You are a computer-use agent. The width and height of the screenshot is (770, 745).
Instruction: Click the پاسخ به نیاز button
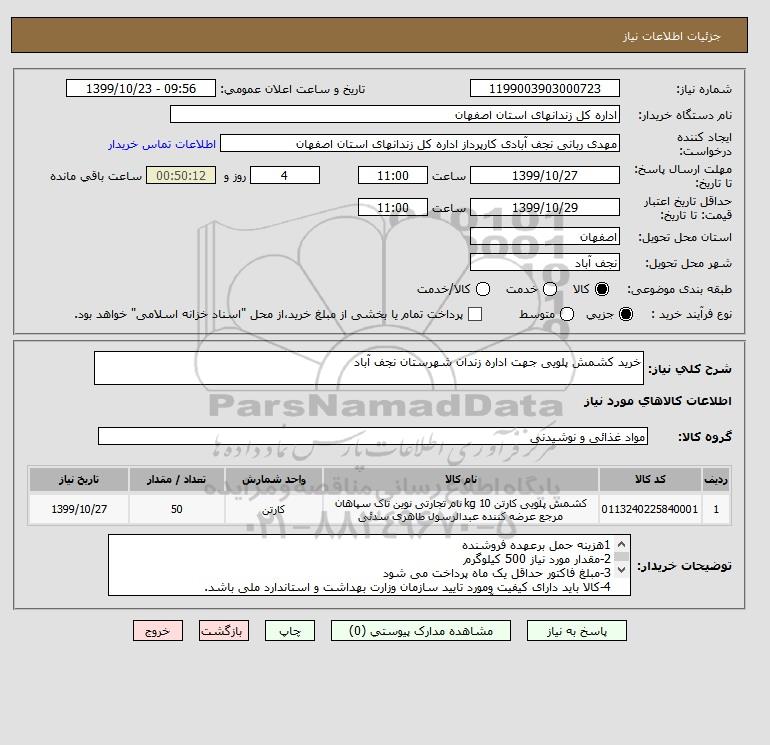click(x=577, y=631)
